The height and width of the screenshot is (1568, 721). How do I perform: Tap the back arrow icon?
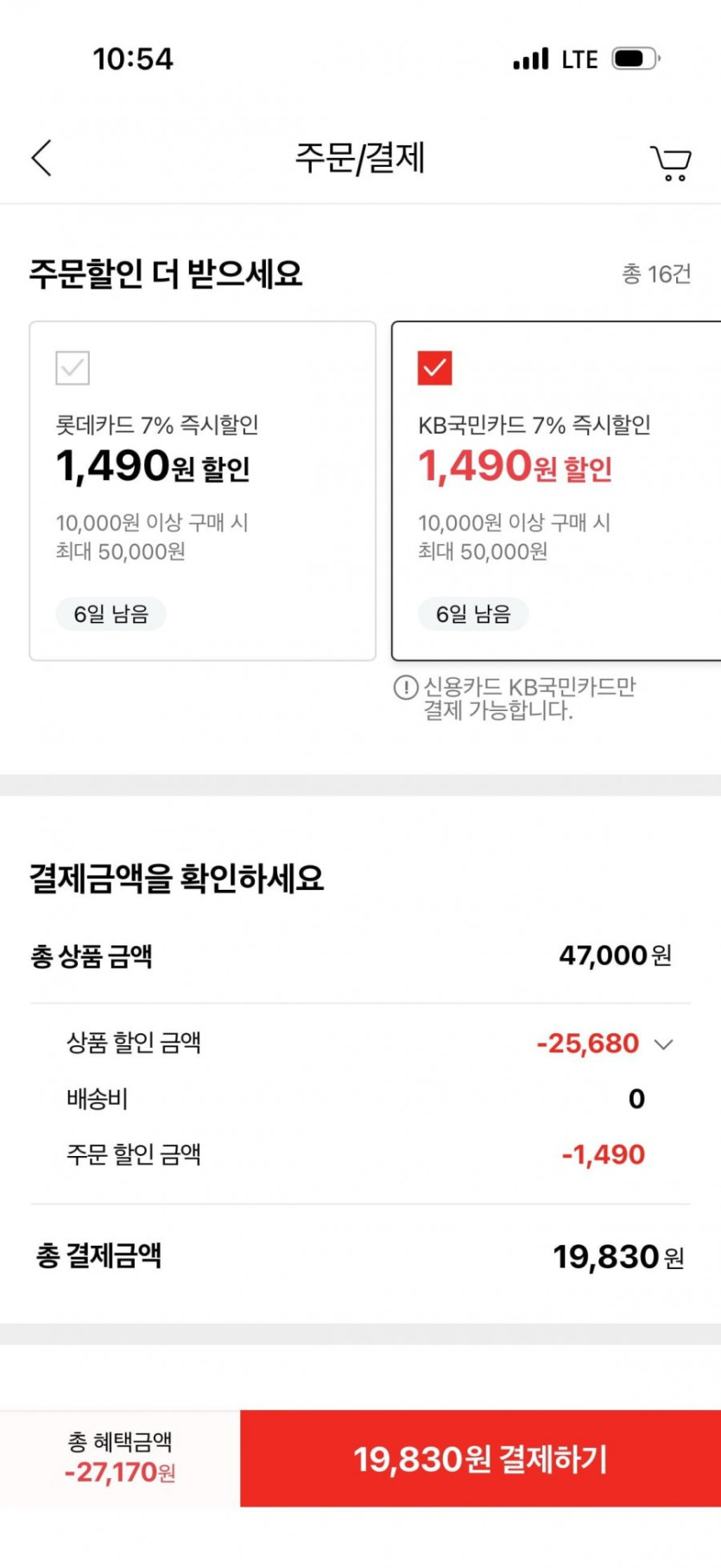(42, 158)
